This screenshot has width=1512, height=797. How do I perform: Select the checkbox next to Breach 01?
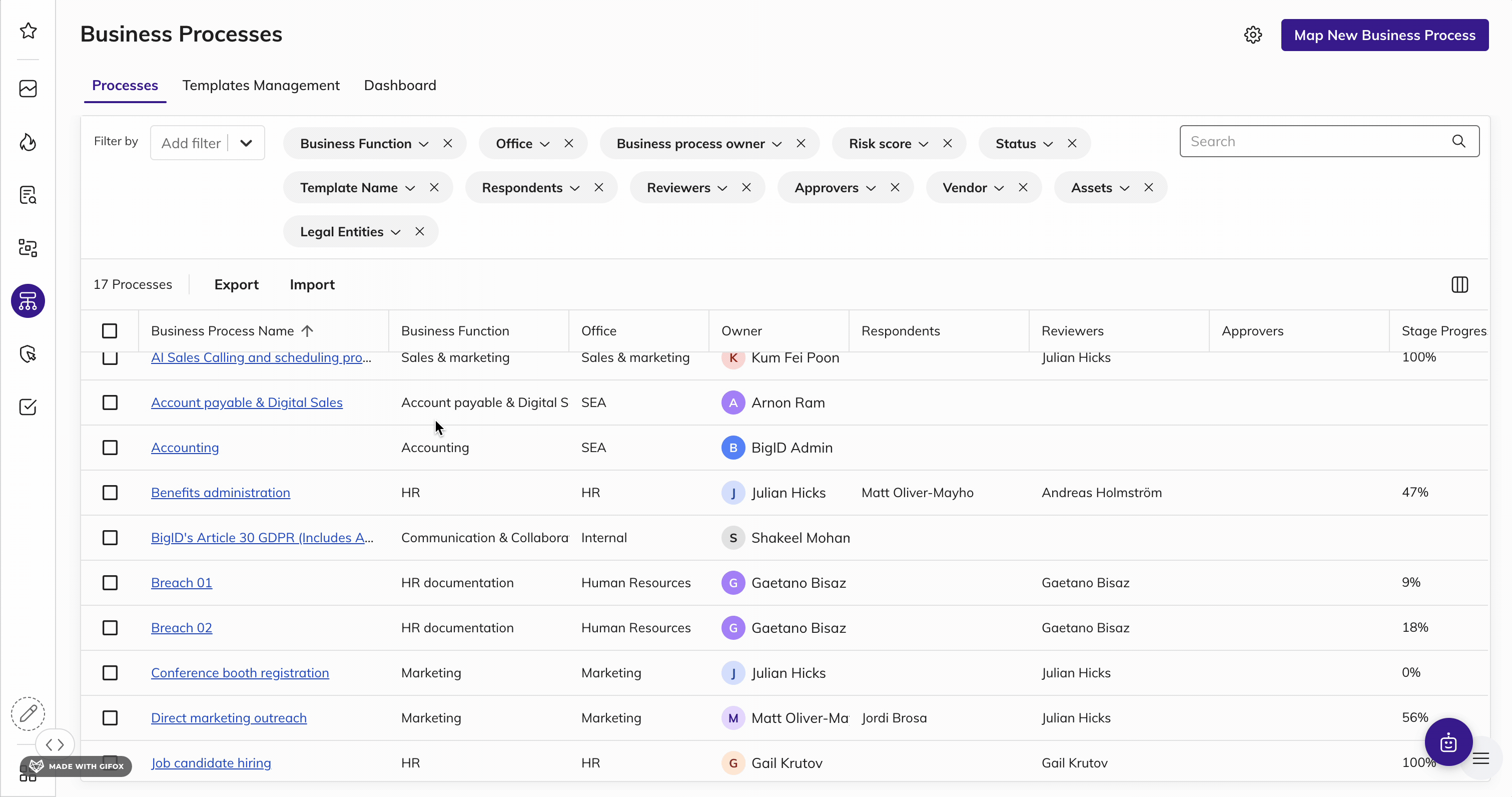[x=110, y=583]
